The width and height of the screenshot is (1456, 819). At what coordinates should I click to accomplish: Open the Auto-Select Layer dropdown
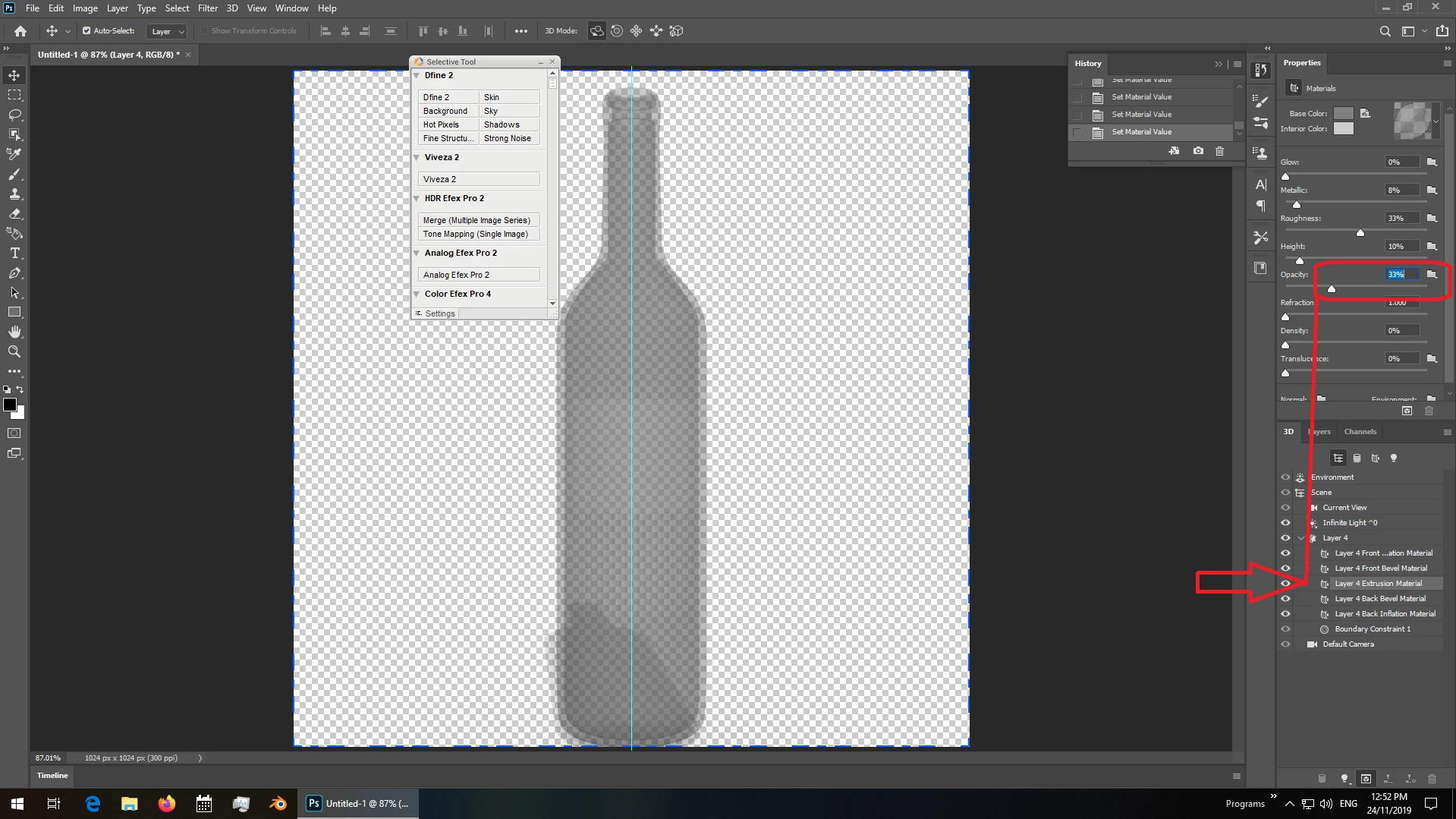[167, 31]
